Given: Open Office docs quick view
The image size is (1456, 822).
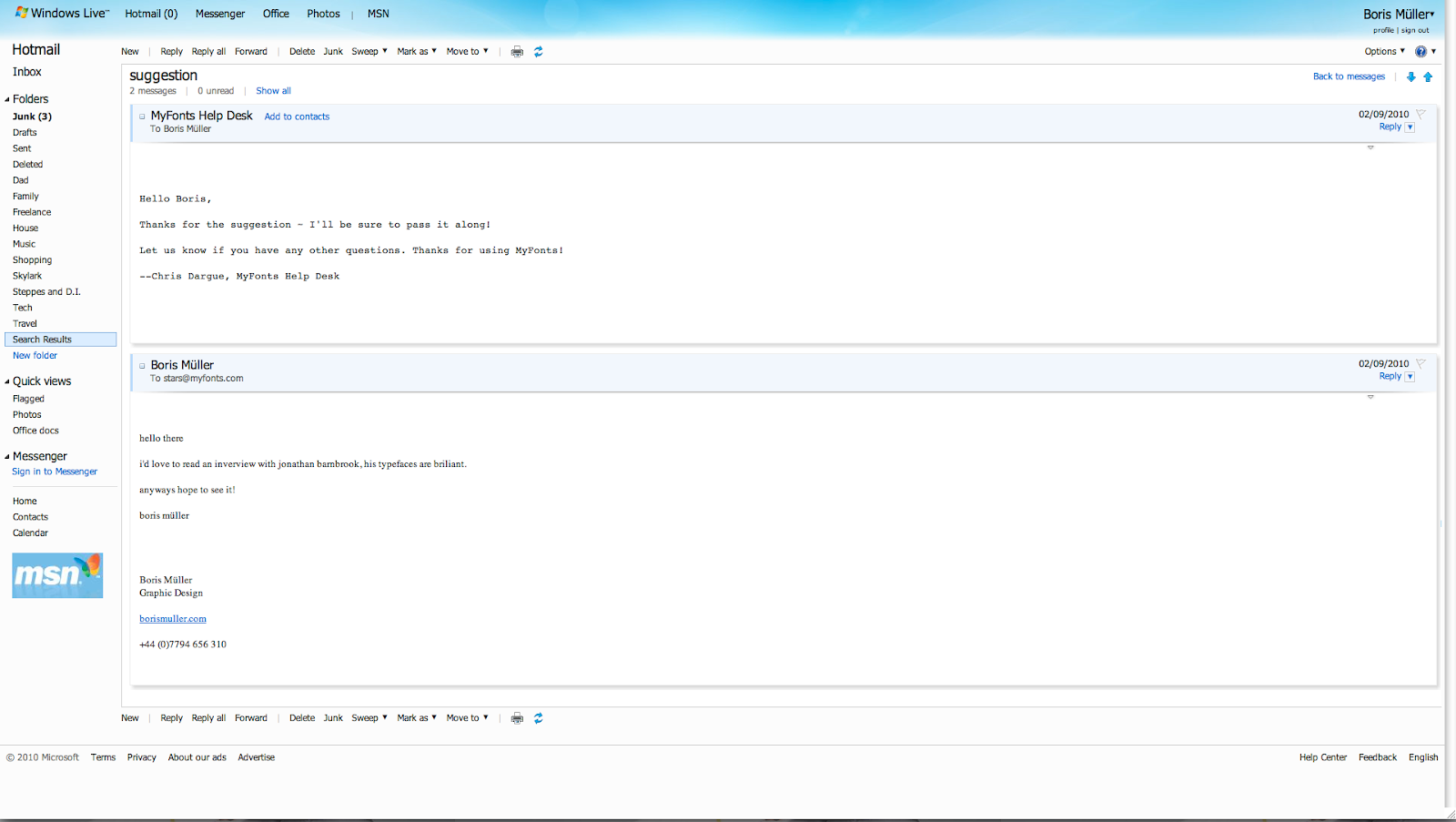Looking at the screenshot, I should pos(35,431).
